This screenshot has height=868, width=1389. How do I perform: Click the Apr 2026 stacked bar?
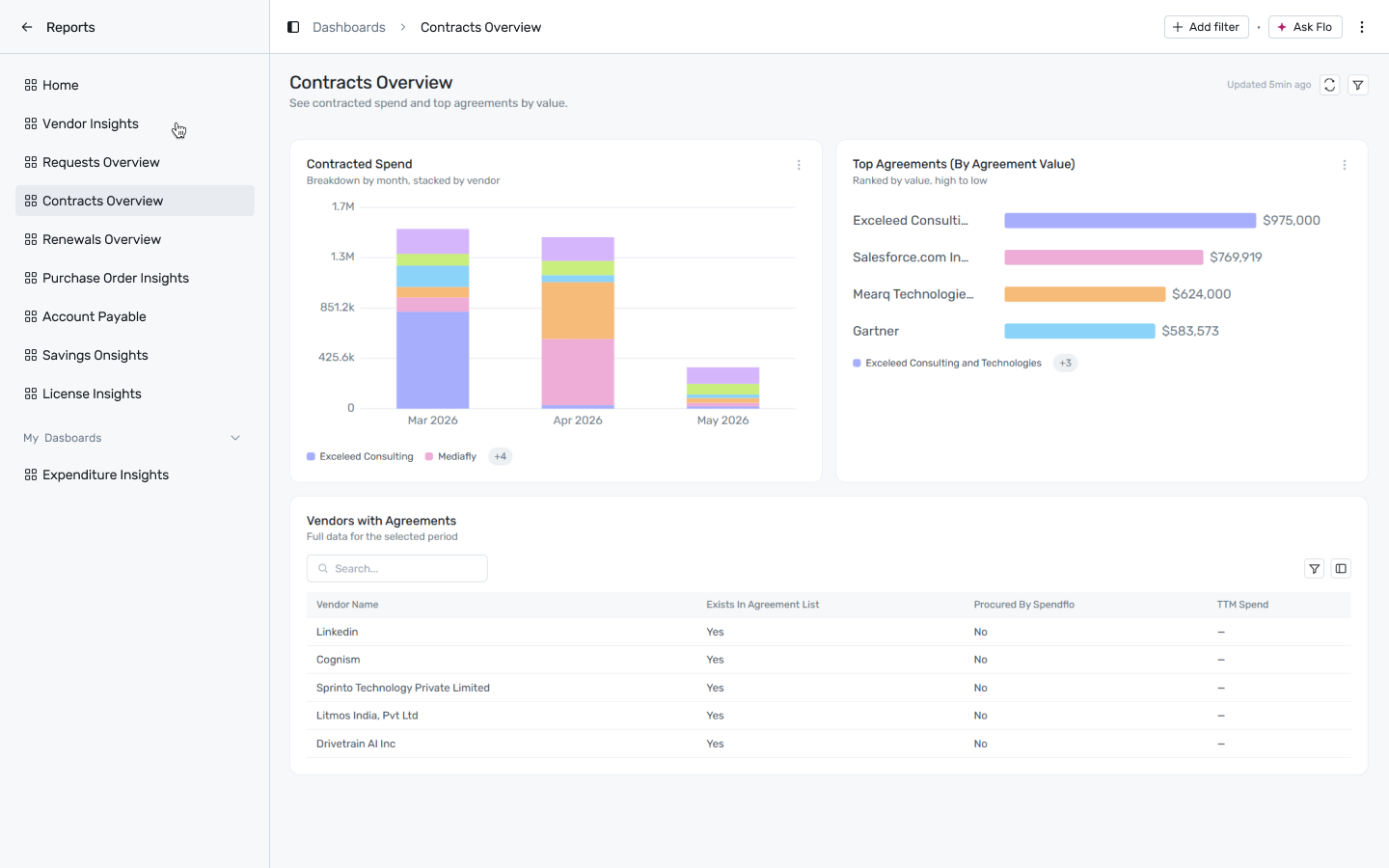pyautogui.click(x=578, y=323)
